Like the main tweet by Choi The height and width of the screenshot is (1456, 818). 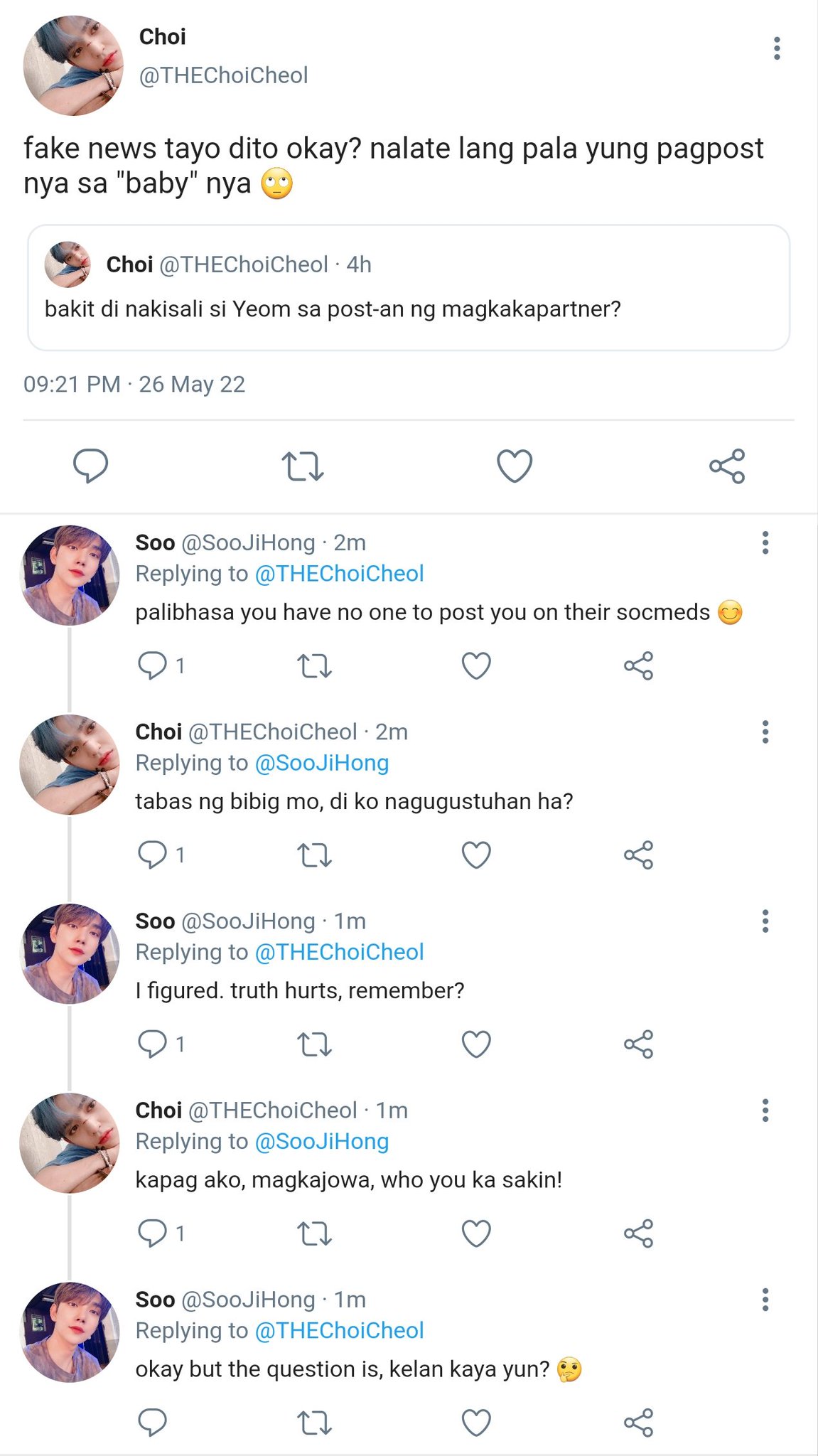(x=514, y=466)
